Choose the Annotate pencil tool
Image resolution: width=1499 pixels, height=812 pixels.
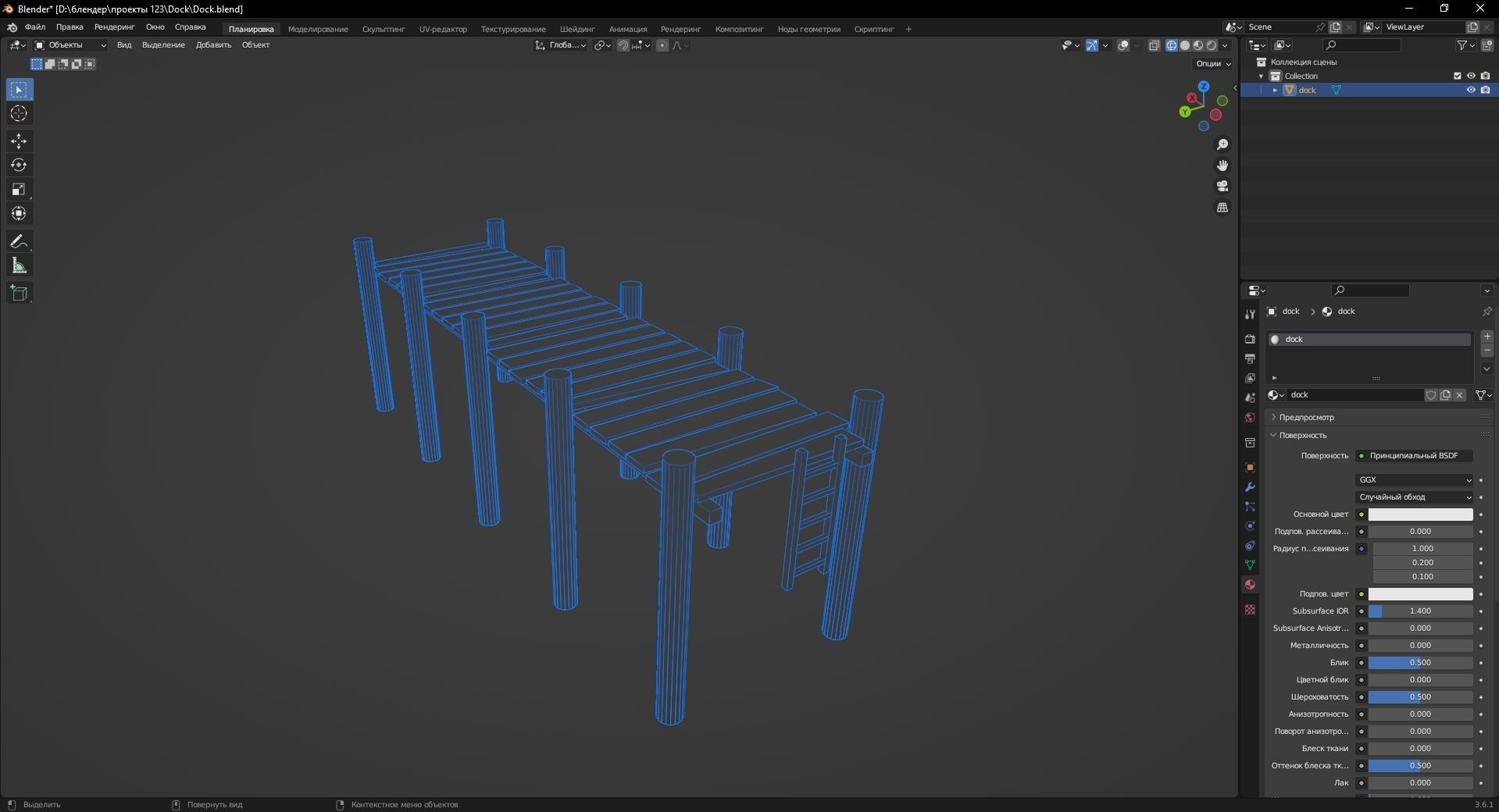(x=19, y=241)
